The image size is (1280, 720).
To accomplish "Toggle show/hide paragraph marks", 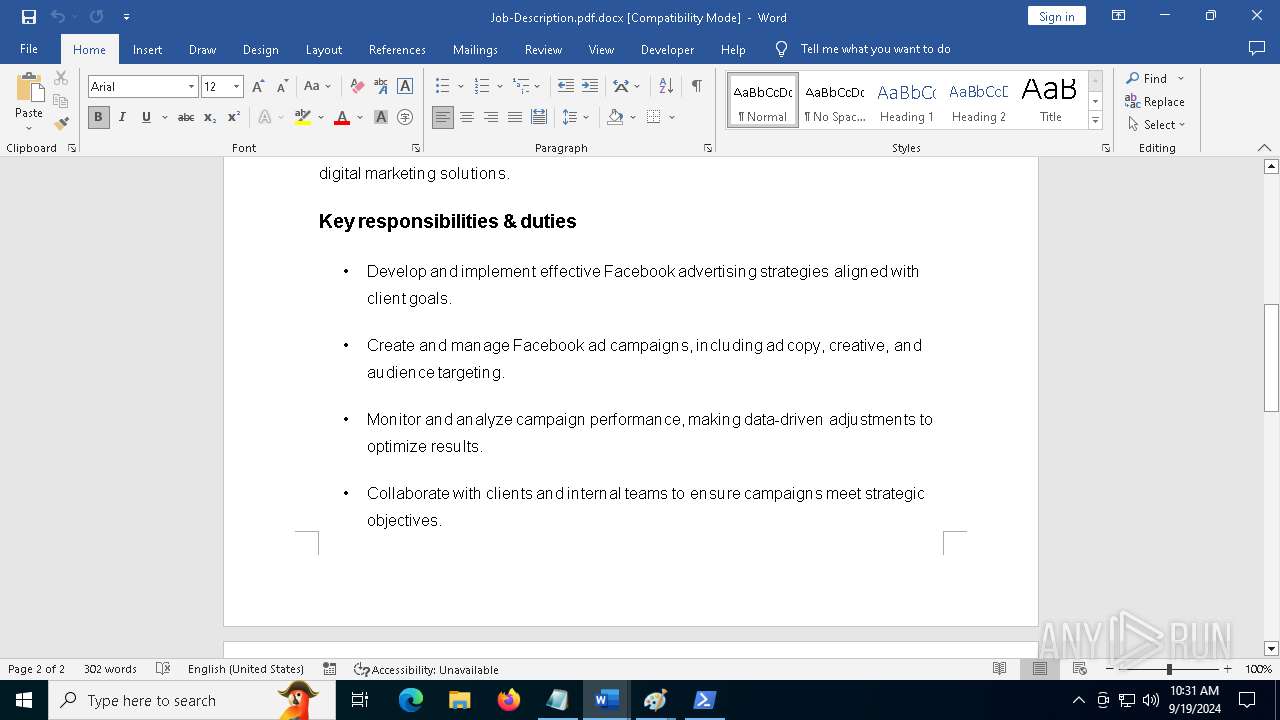I will [x=696, y=86].
